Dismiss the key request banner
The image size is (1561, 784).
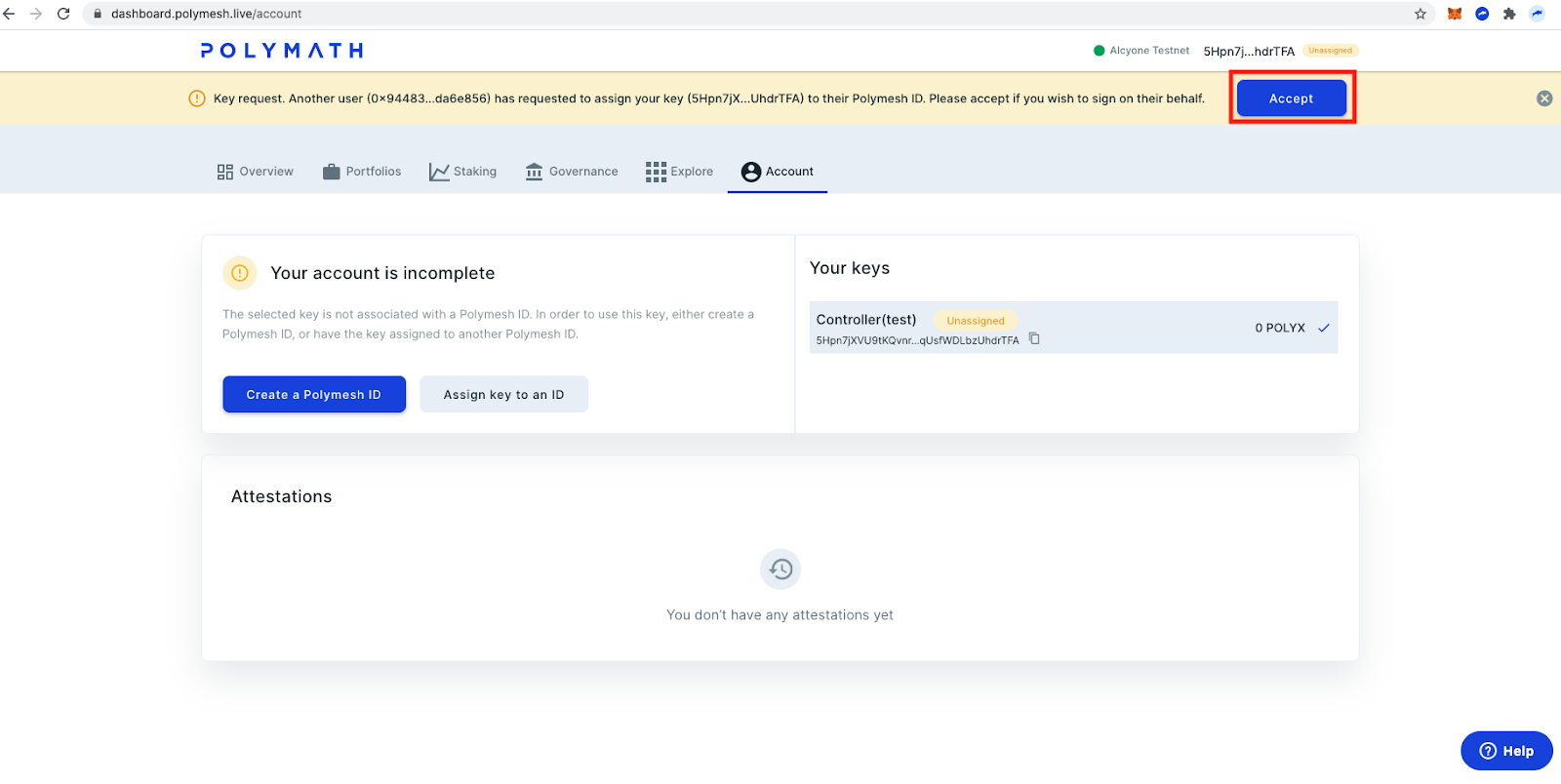[x=1544, y=98]
